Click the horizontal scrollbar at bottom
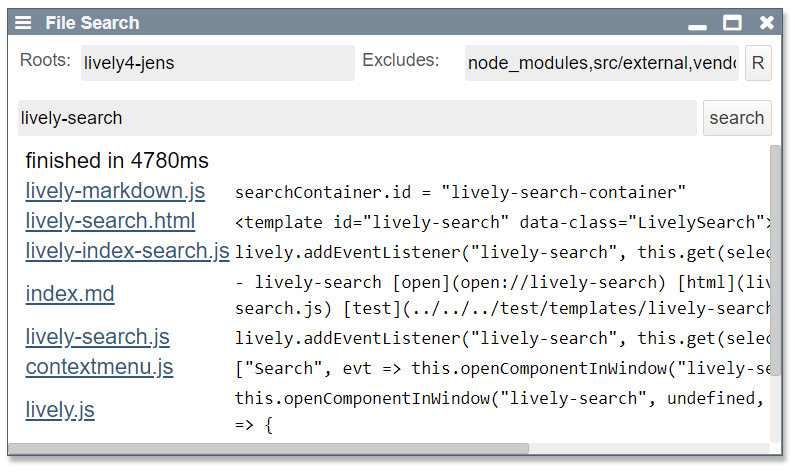The image size is (795, 473). pos(270,448)
